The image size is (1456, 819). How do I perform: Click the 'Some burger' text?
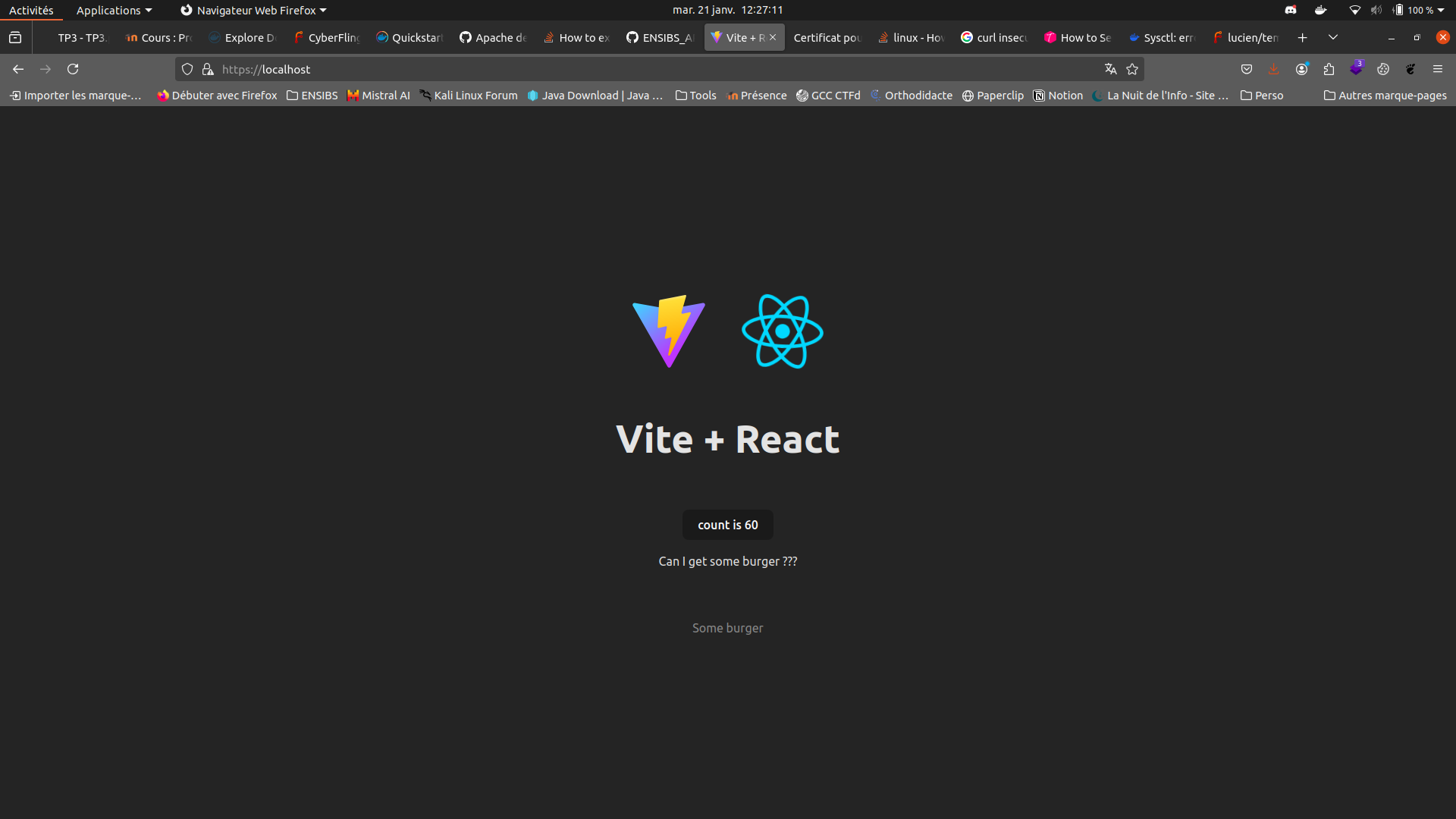coord(727,628)
